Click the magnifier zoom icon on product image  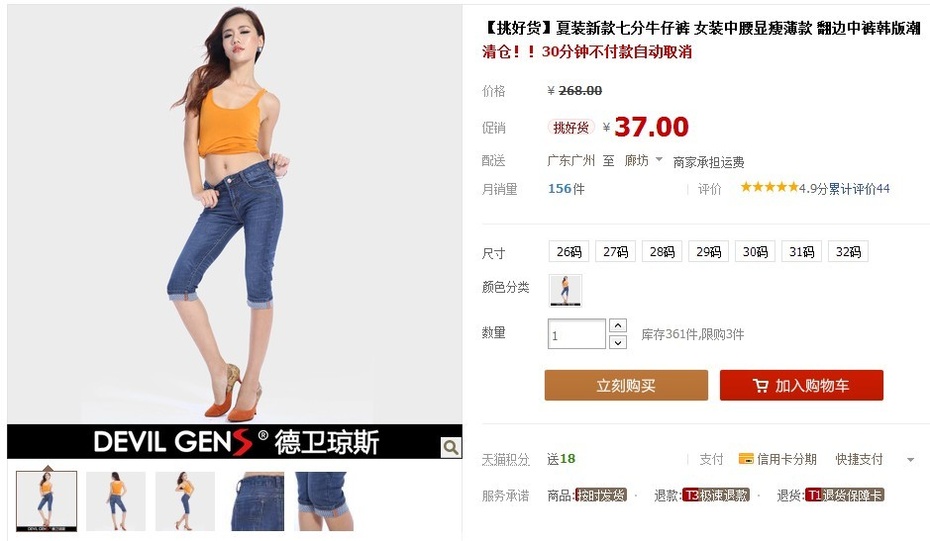451,447
